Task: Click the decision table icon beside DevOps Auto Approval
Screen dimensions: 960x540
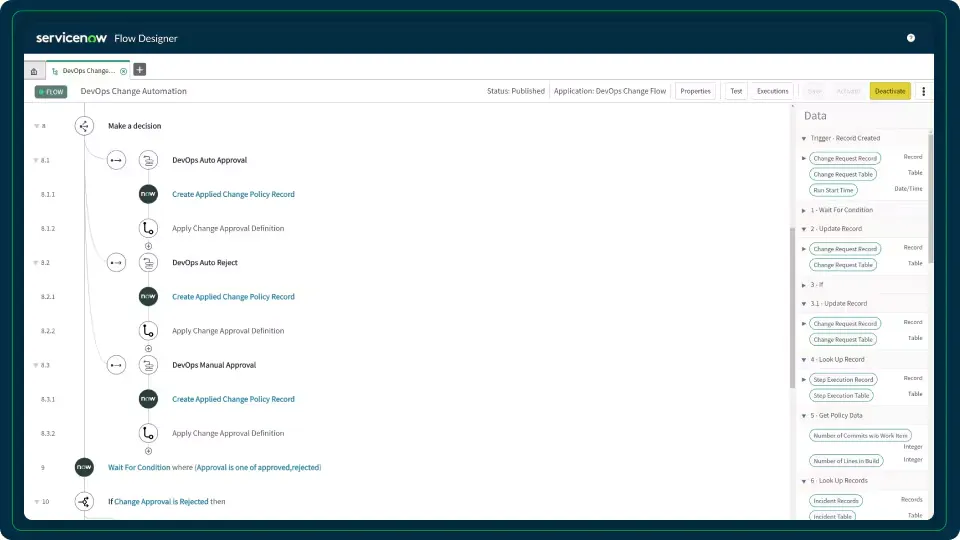Action: [x=148, y=160]
